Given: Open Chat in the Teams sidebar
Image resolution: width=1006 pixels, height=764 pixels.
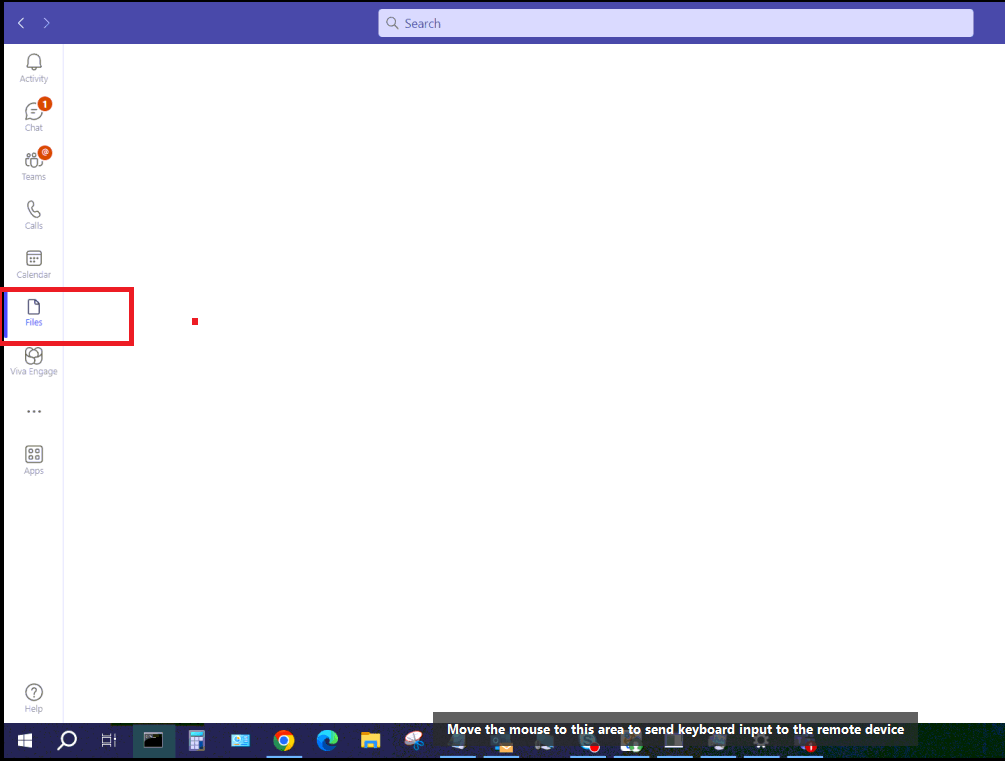Looking at the screenshot, I should tap(33, 116).
